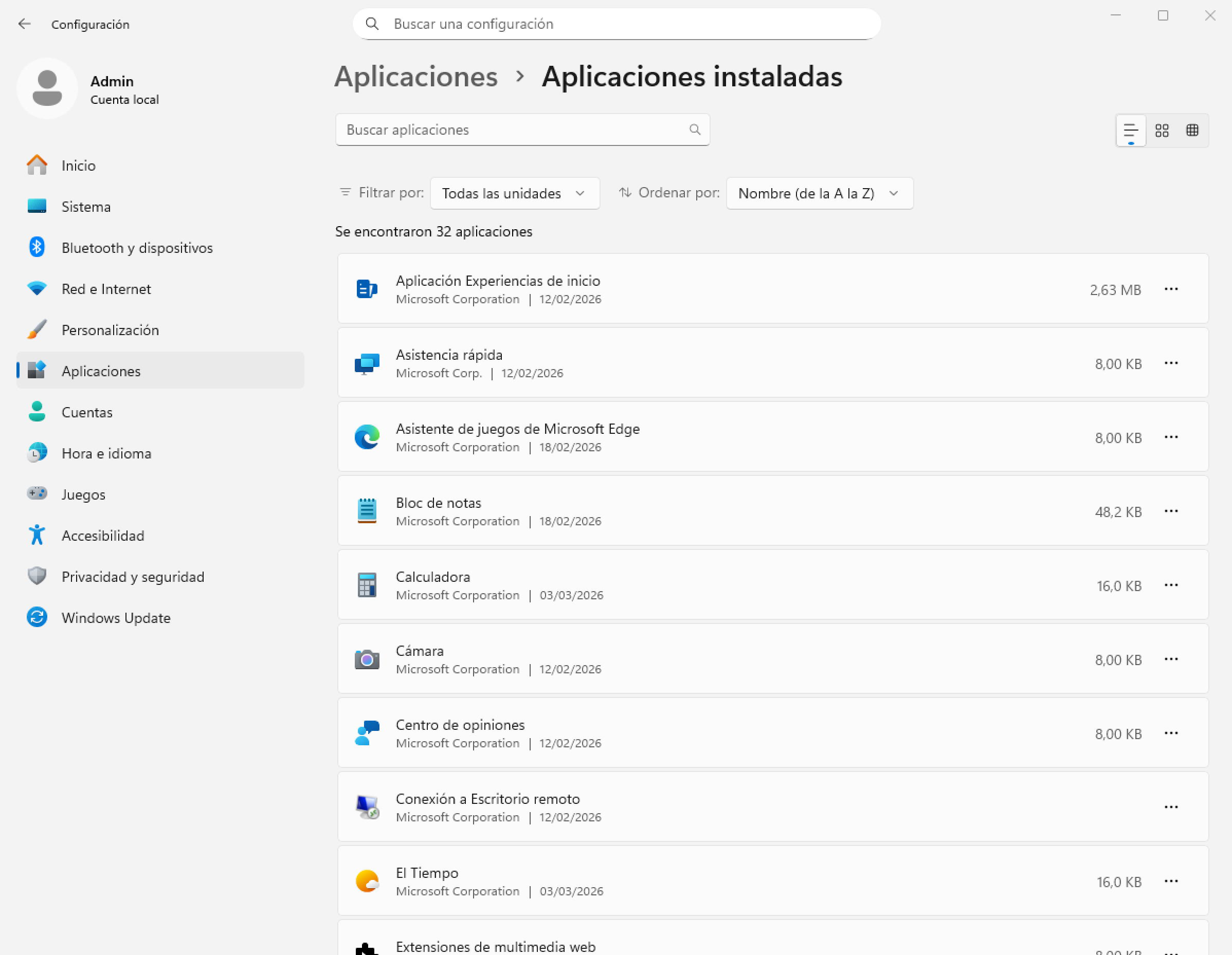Click the Cámara app icon

coord(367,659)
